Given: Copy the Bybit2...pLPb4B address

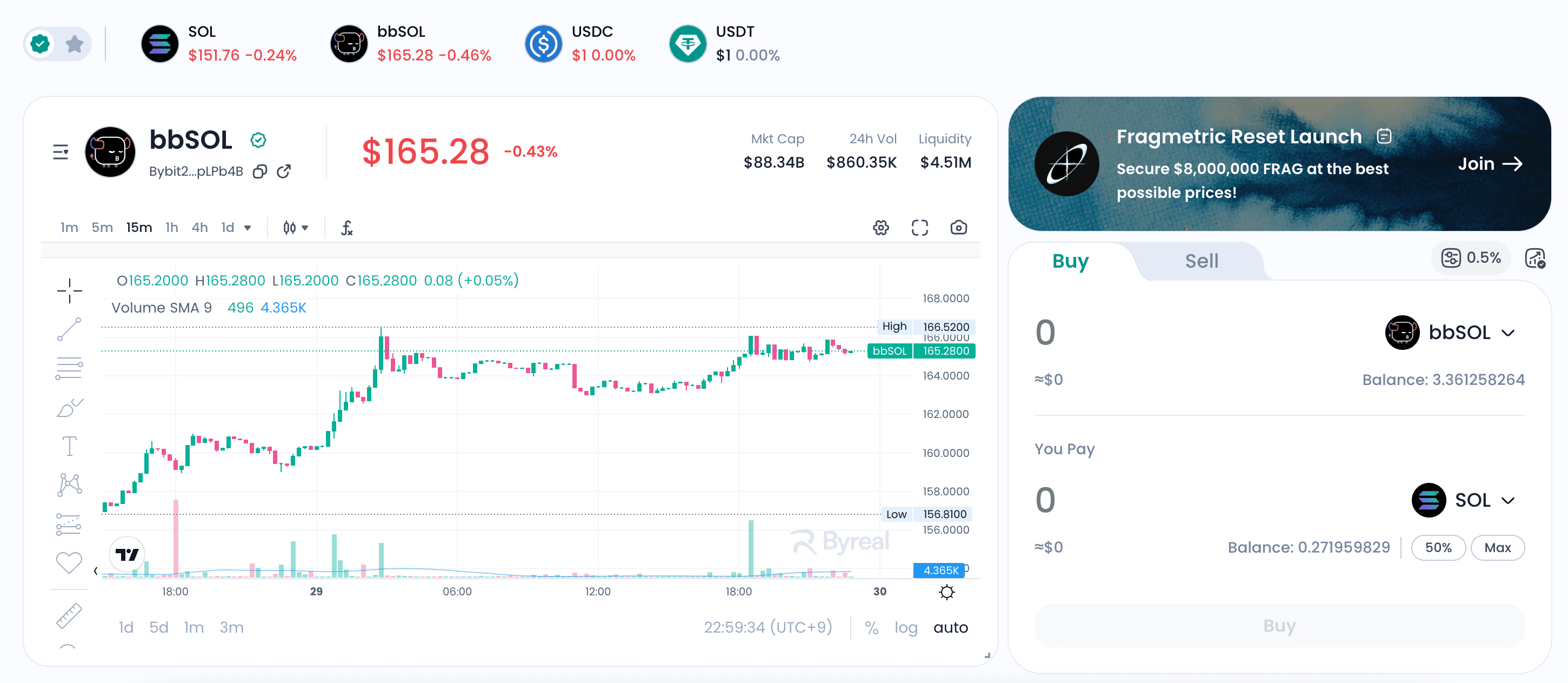Looking at the screenshot, I should (260, 171).
